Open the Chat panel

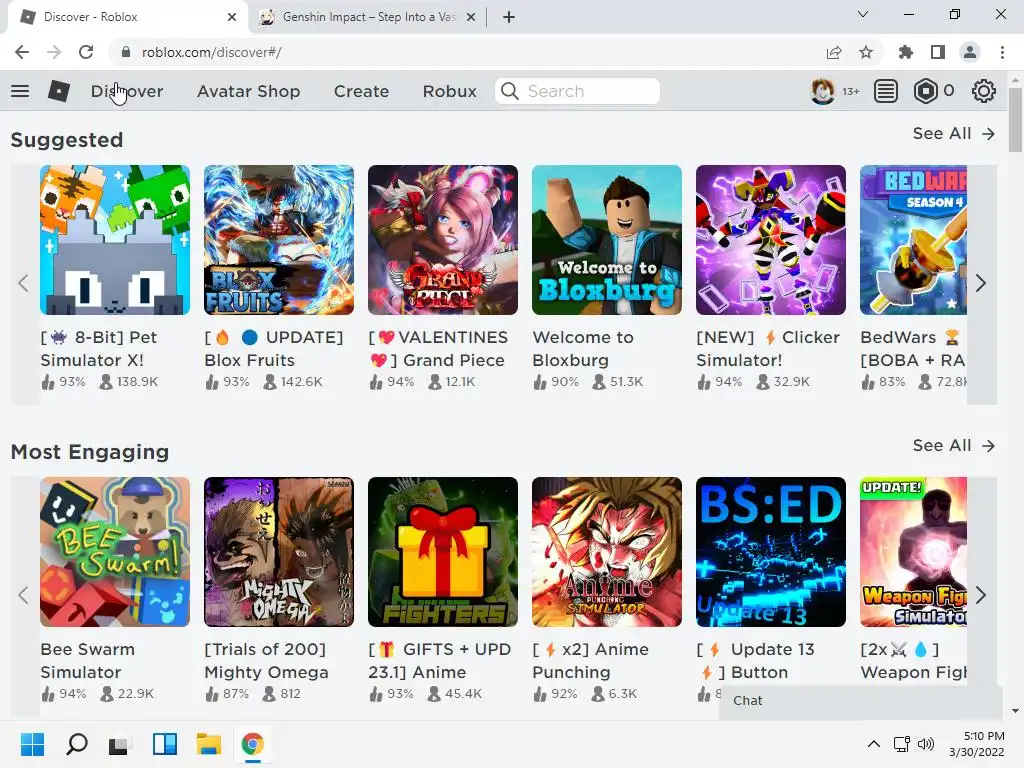pos(860,701)
